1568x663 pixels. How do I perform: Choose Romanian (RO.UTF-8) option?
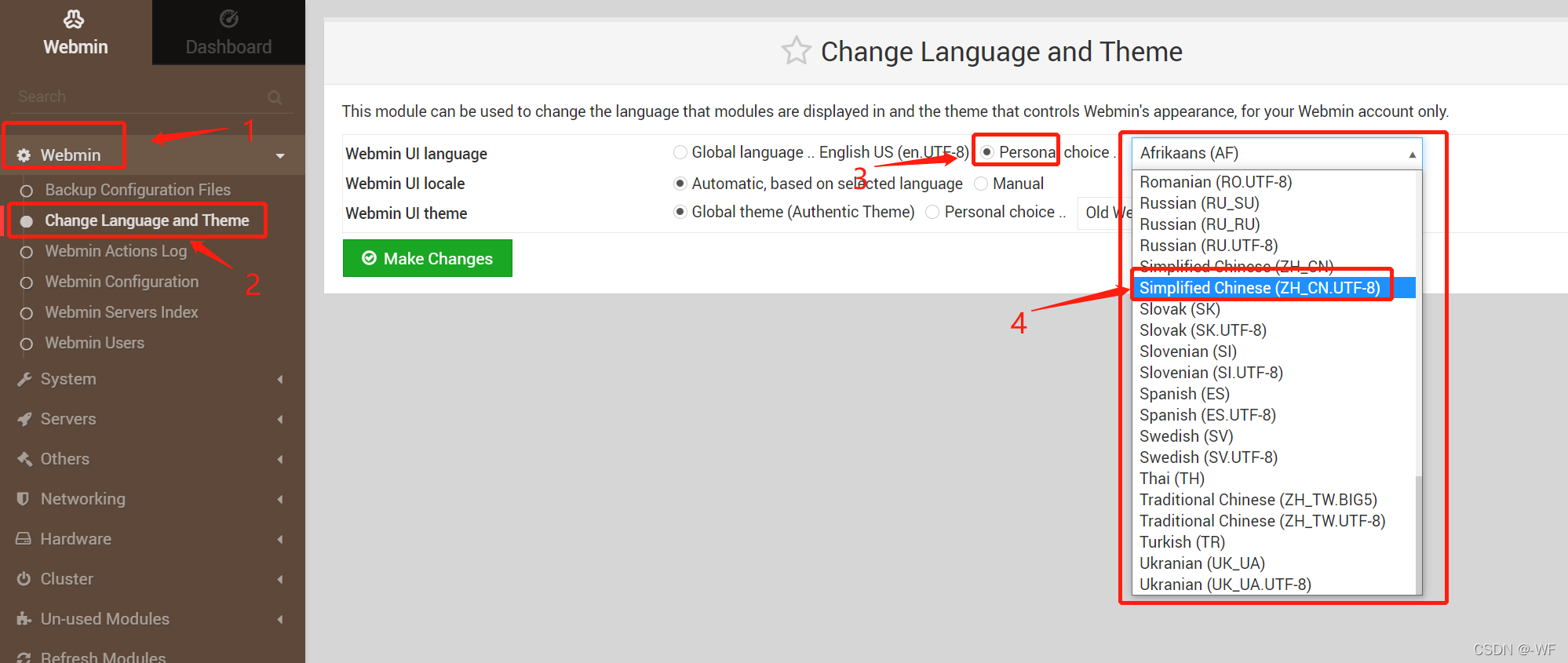pyautogui.click(x=1274, y=182)
